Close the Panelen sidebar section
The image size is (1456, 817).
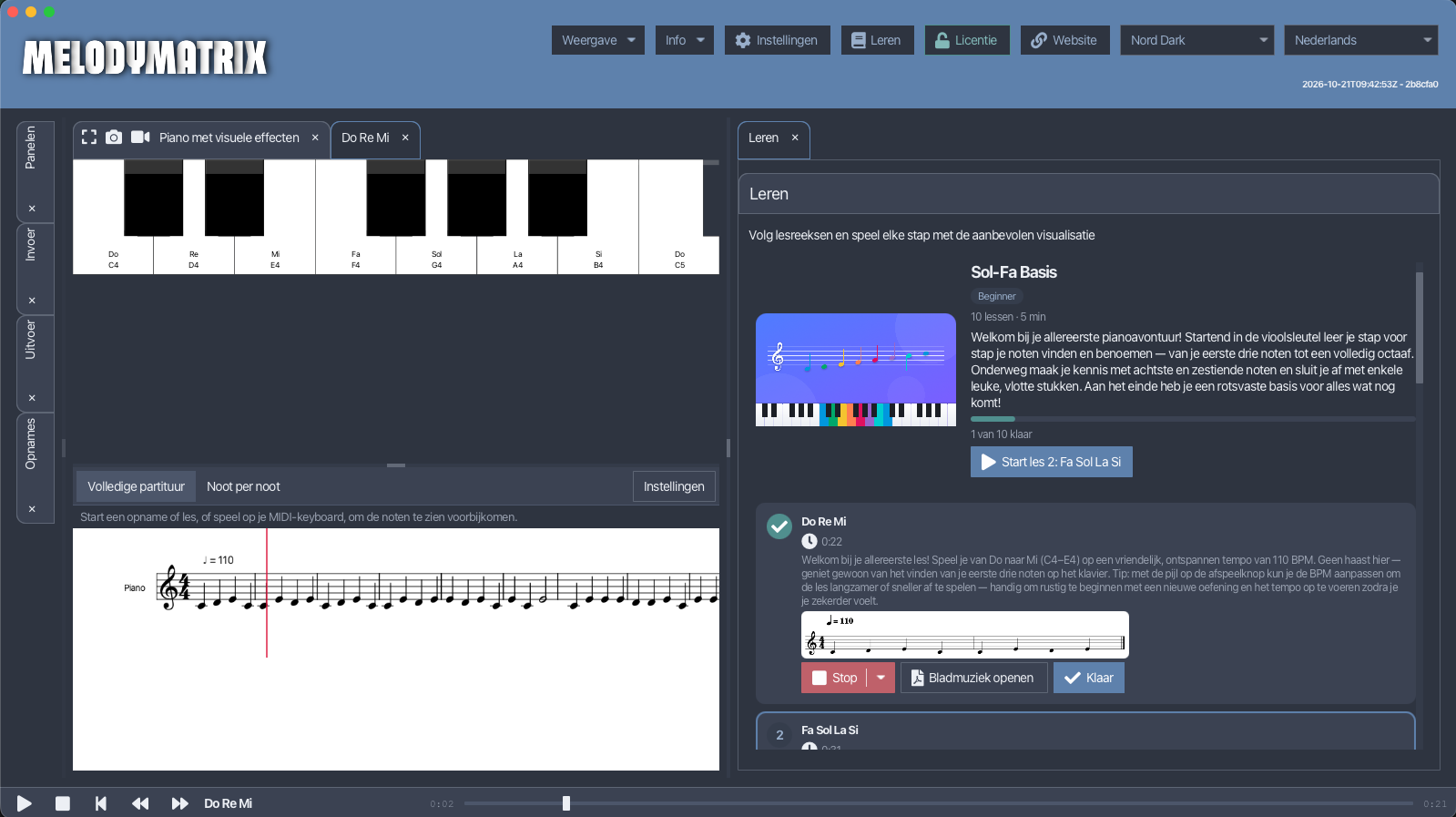click(32, 209)
